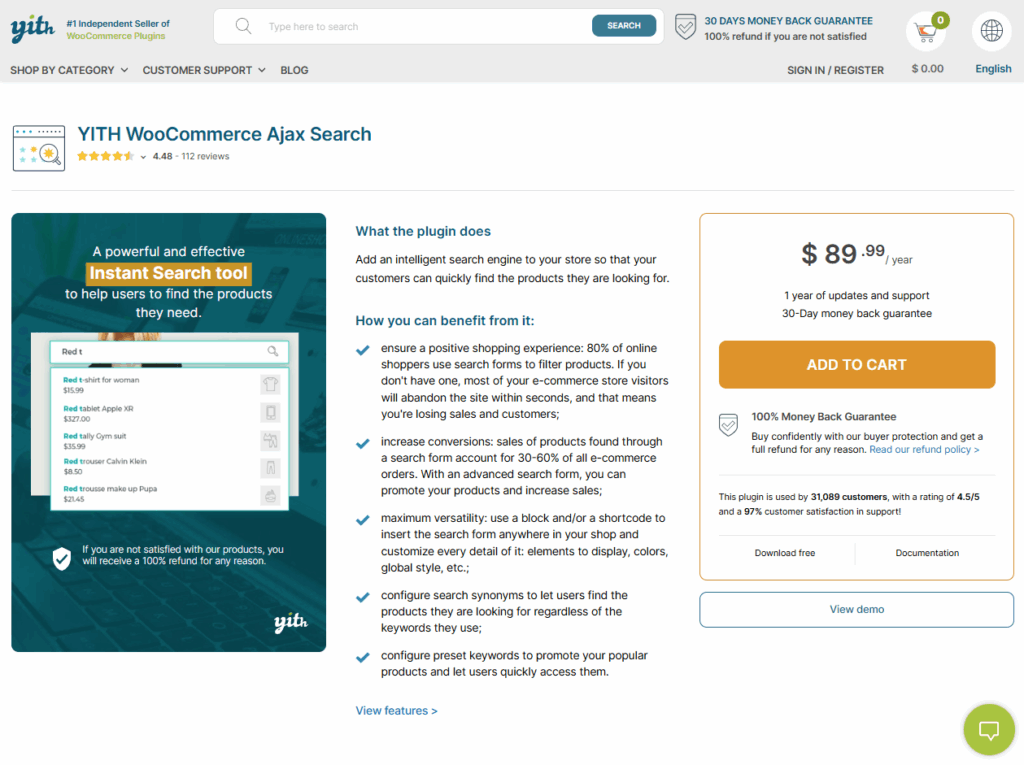Open the BLOG menu item
Viewport: 1024px width, 765px height.
click(294, 70)
